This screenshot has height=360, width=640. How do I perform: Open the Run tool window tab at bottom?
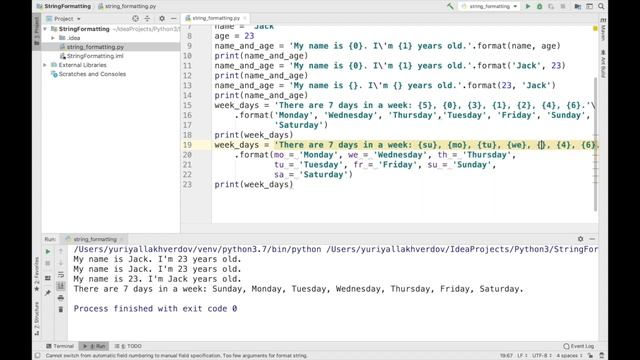(94, 346)
